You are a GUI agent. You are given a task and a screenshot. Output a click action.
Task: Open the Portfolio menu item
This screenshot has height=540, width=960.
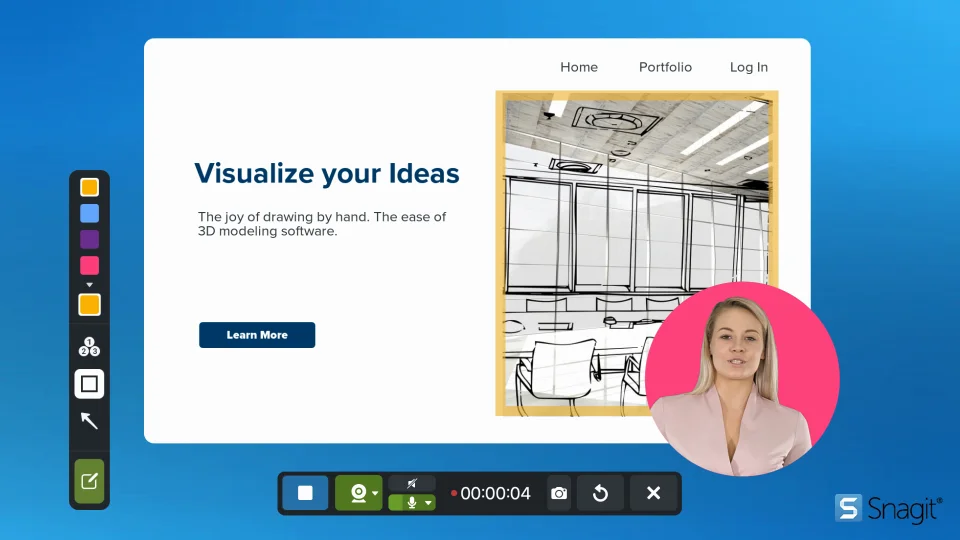click(x=665, y=67)
